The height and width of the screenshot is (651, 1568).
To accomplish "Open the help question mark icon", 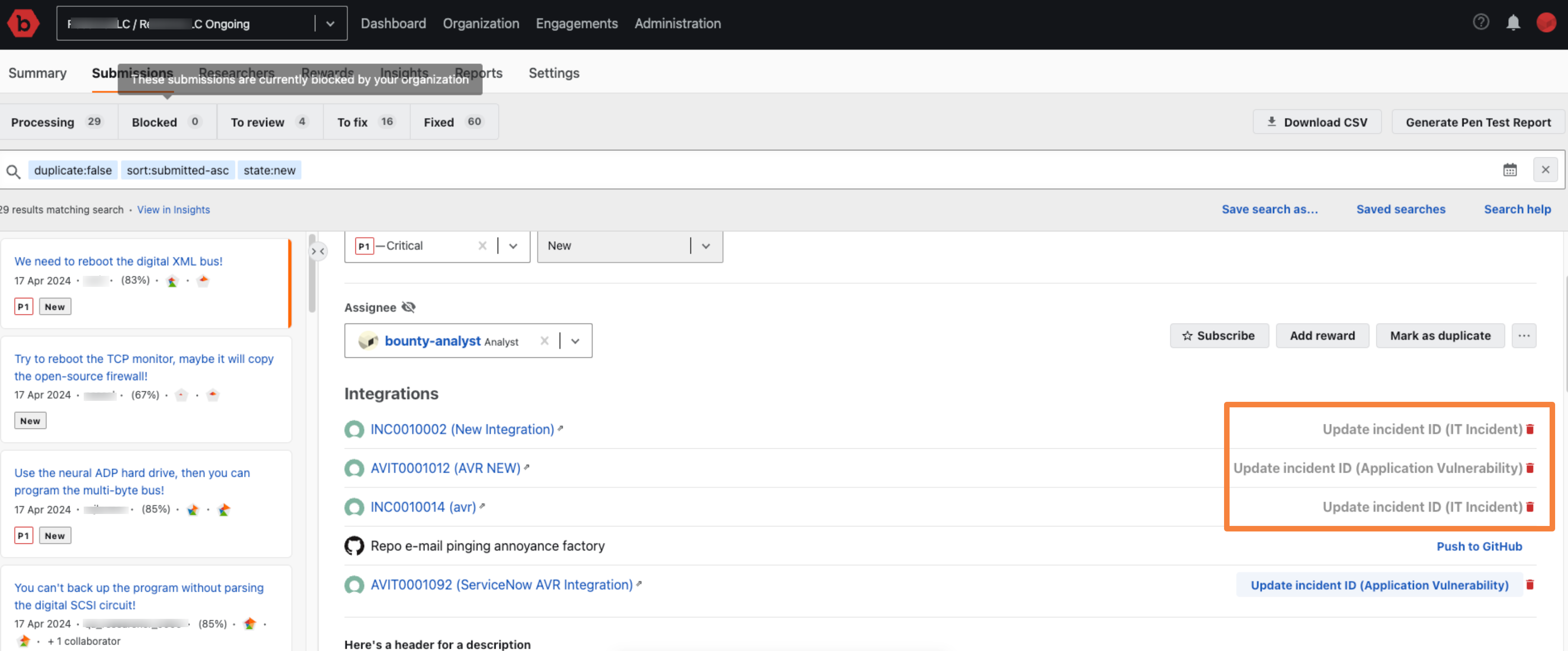I will pos(1480,23).
